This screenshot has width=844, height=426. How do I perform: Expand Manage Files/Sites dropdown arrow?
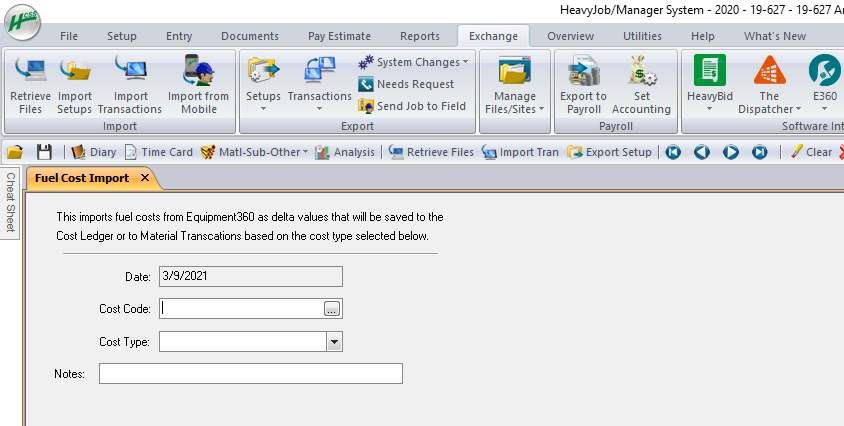pos(541,109)
